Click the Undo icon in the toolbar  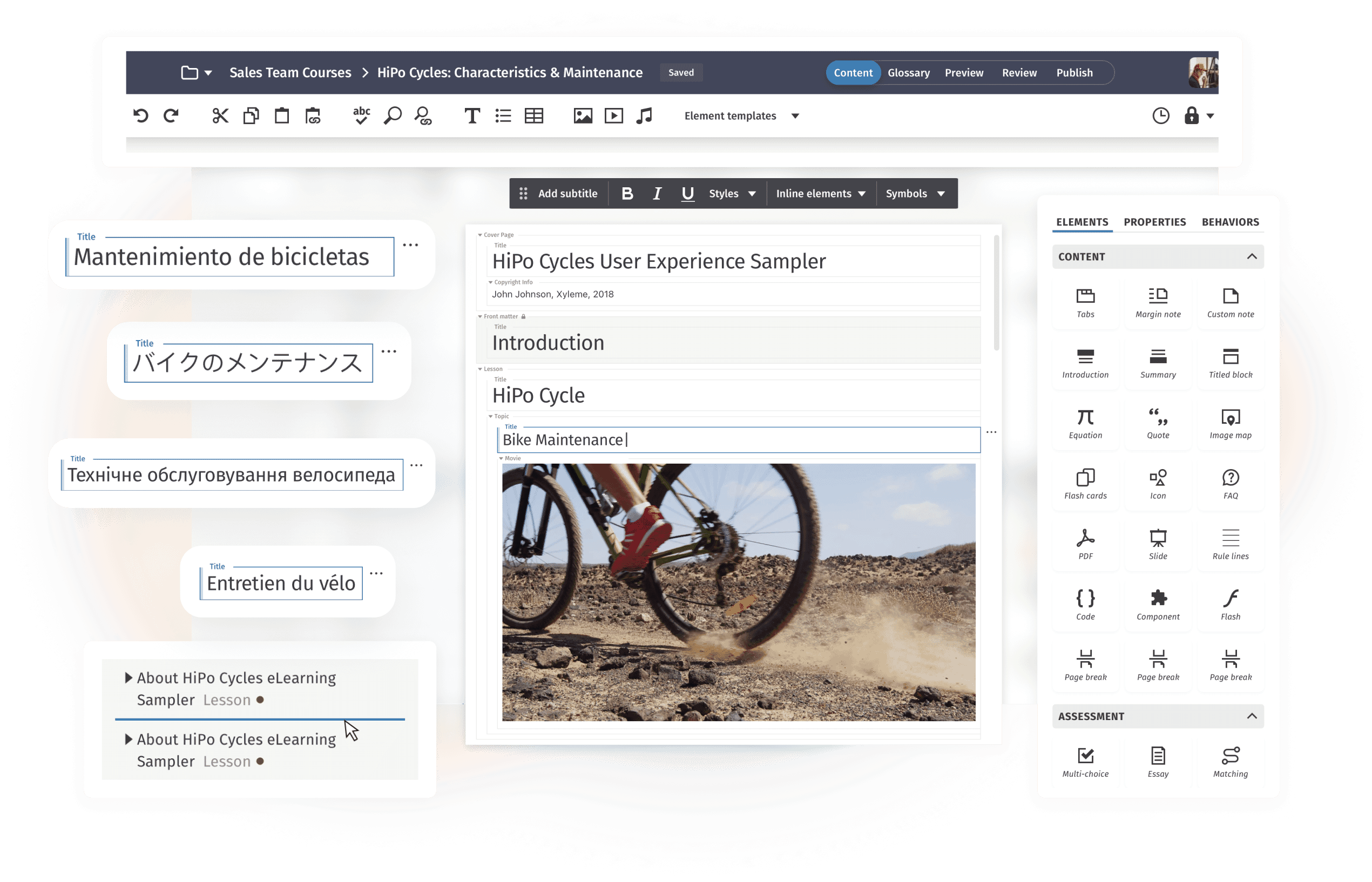141,116
